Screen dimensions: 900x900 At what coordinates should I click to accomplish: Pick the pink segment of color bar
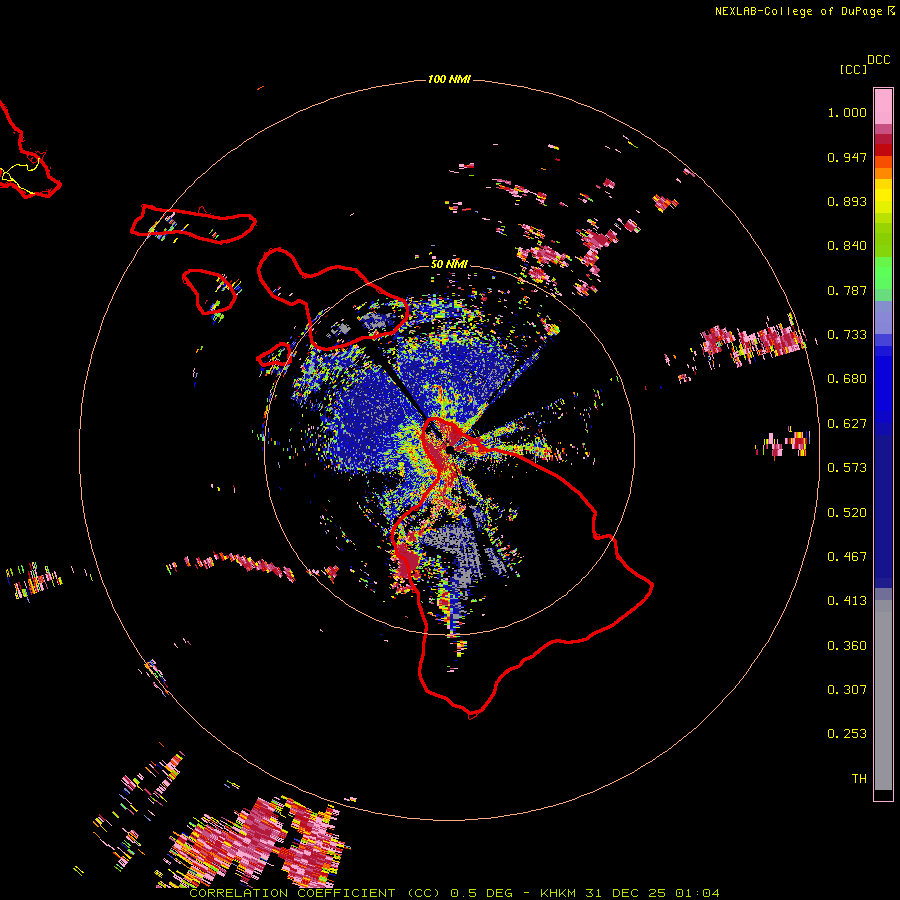[883, 106]
